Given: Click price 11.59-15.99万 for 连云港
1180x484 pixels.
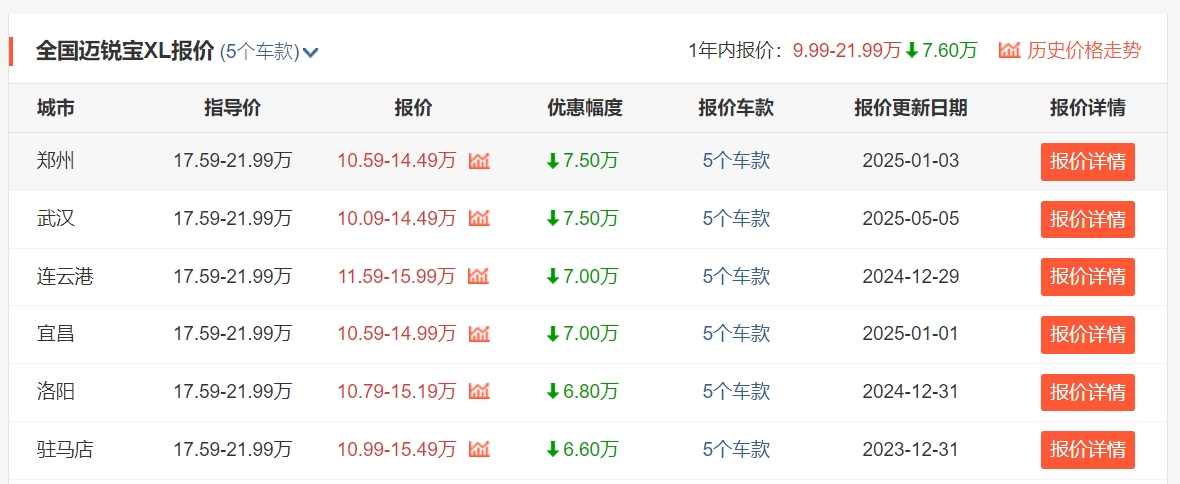Looking at the screenshot, I should click(x=397, y=276).
